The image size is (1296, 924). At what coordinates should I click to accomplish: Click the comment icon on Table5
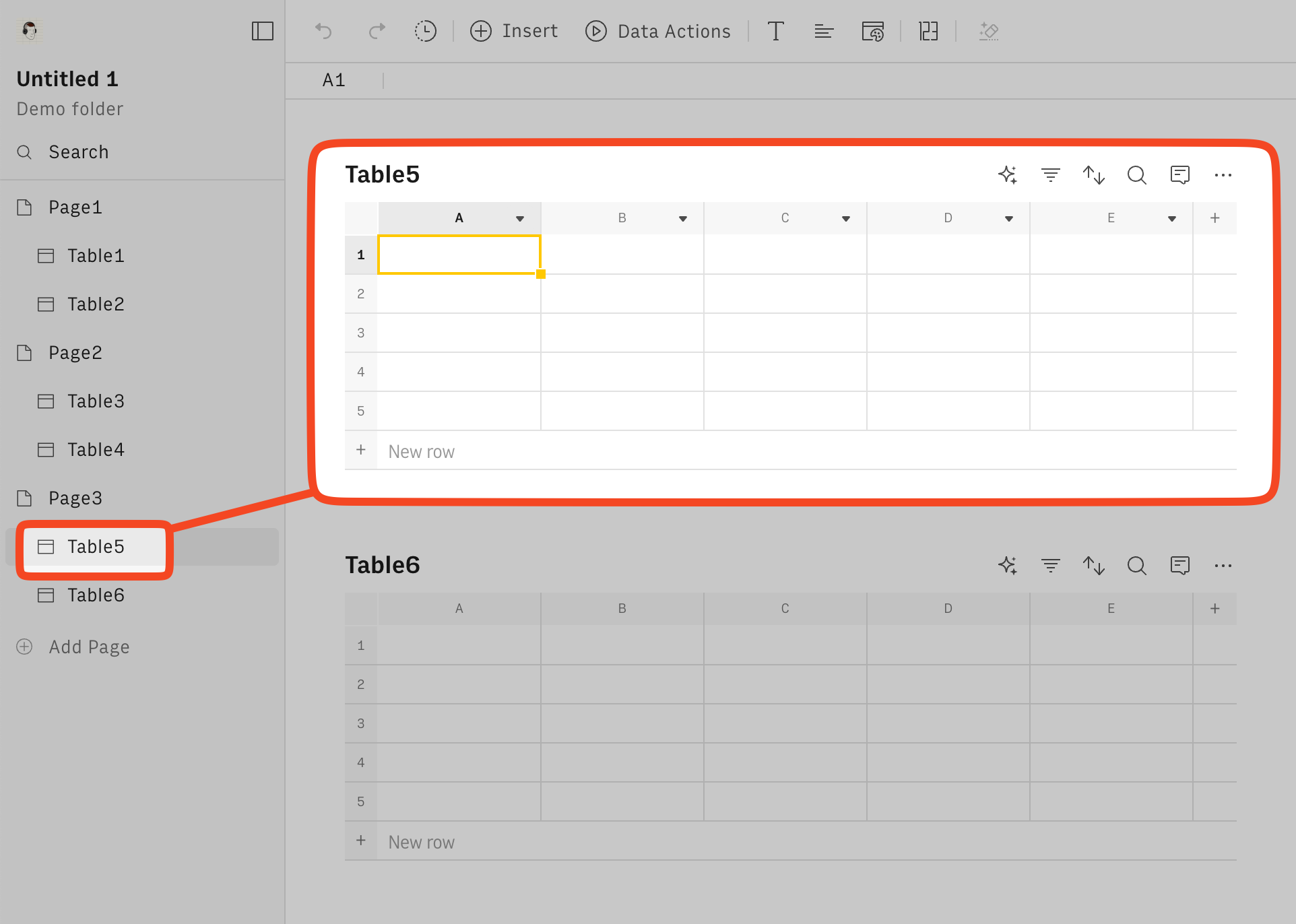pos(1180,174)
